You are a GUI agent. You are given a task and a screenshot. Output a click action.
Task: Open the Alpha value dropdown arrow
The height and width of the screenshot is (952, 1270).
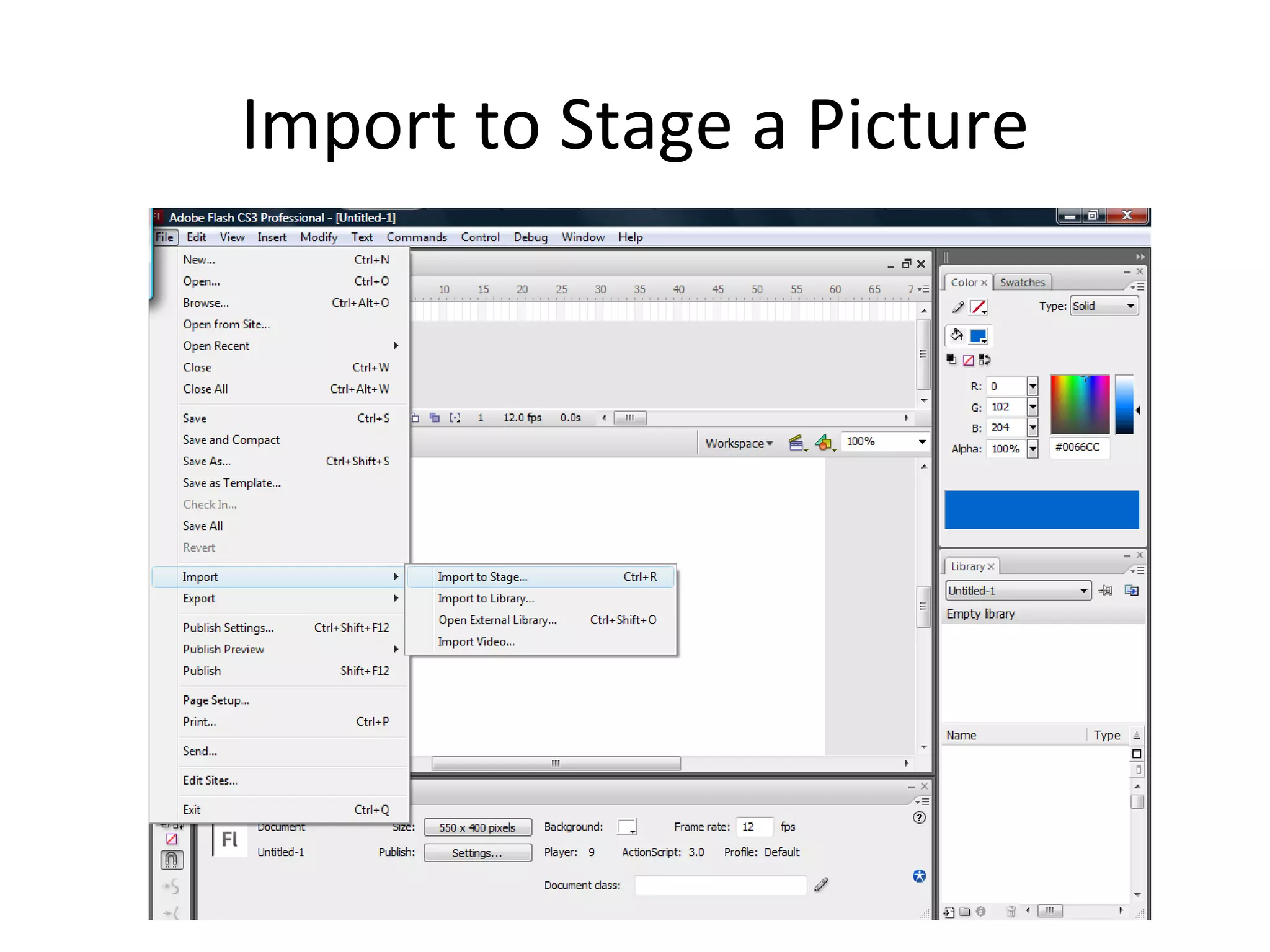point(1032,449)
